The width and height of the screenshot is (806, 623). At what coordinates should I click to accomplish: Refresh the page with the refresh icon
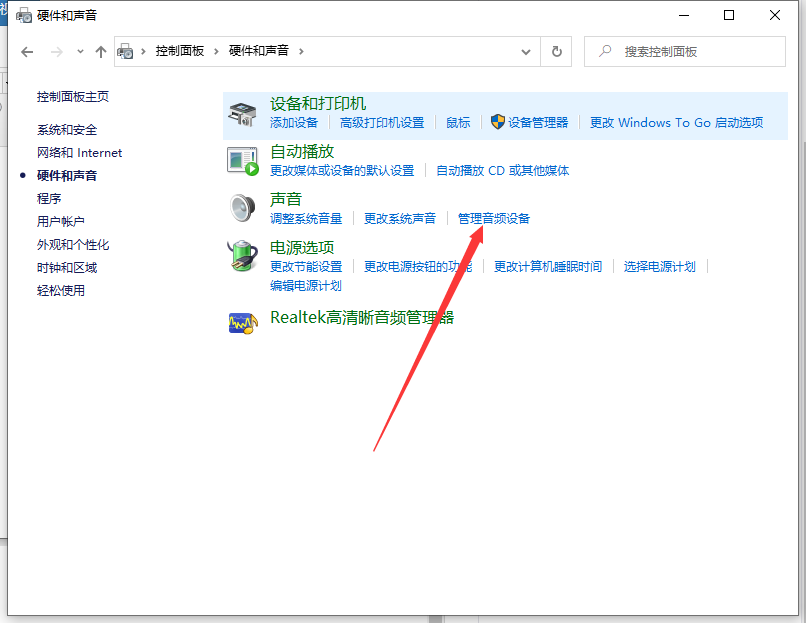(557, 51)
